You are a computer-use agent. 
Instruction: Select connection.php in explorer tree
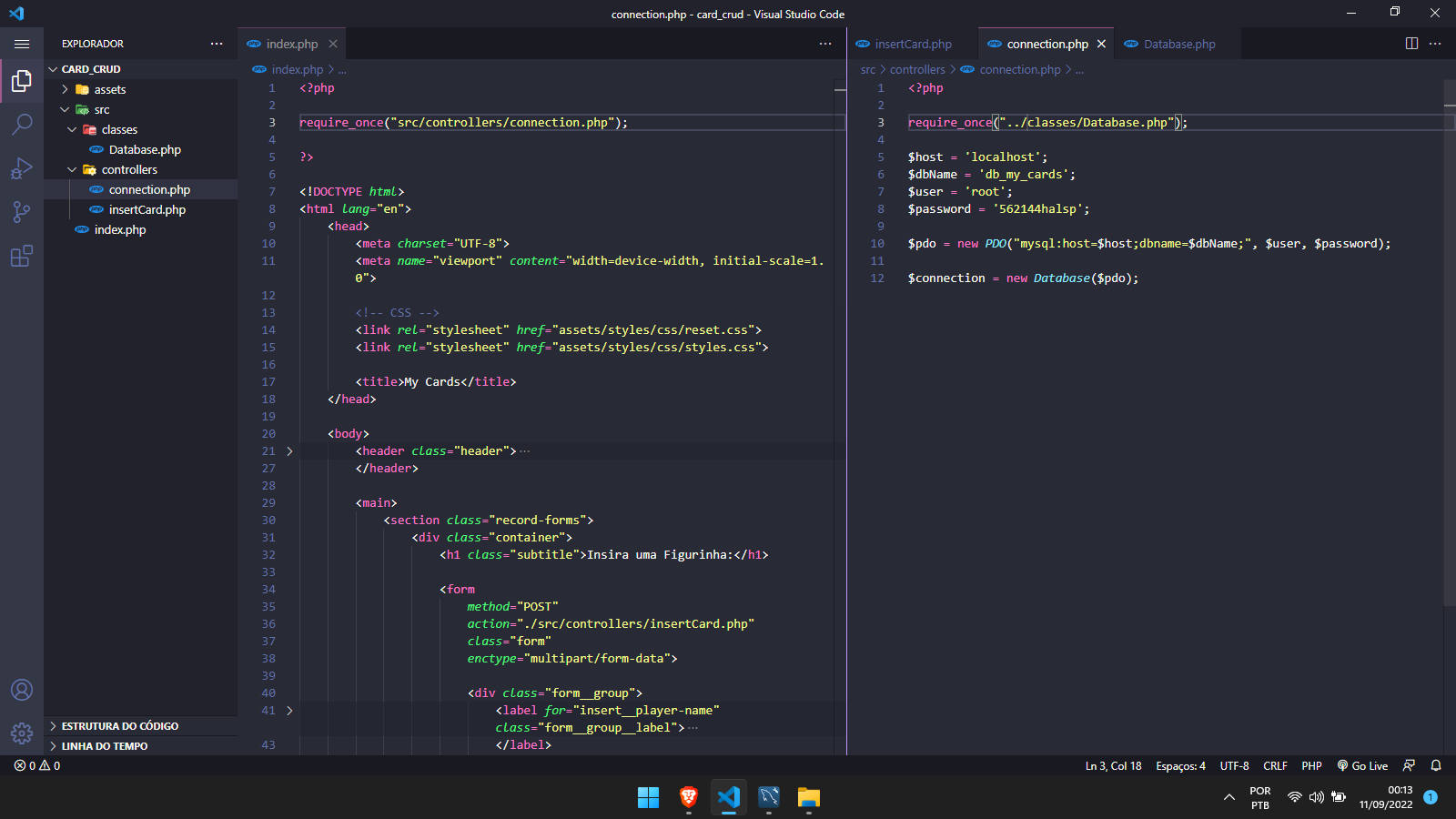click(141, 189)
